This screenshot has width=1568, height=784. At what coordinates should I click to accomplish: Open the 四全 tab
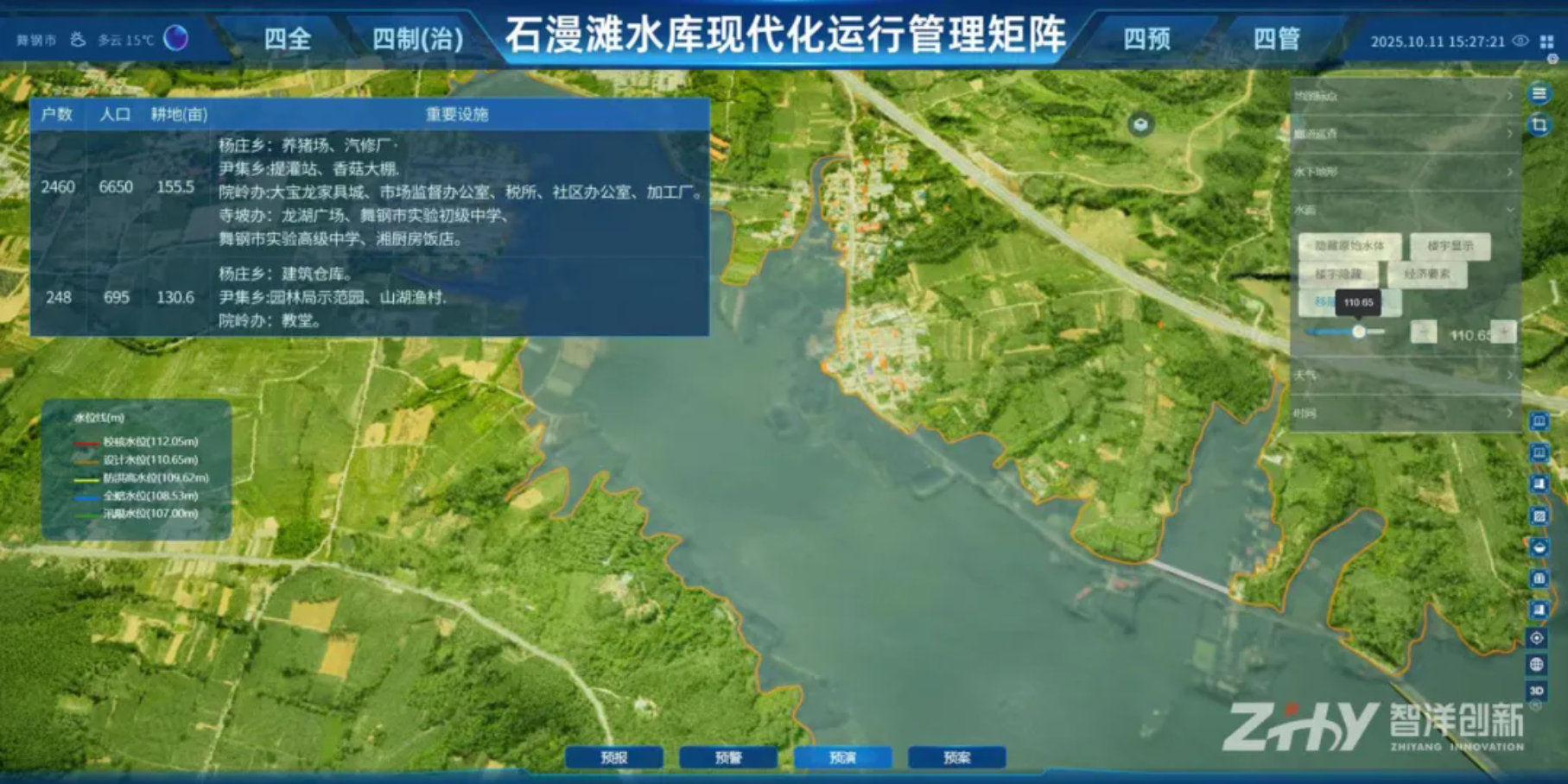click(287, 39)
